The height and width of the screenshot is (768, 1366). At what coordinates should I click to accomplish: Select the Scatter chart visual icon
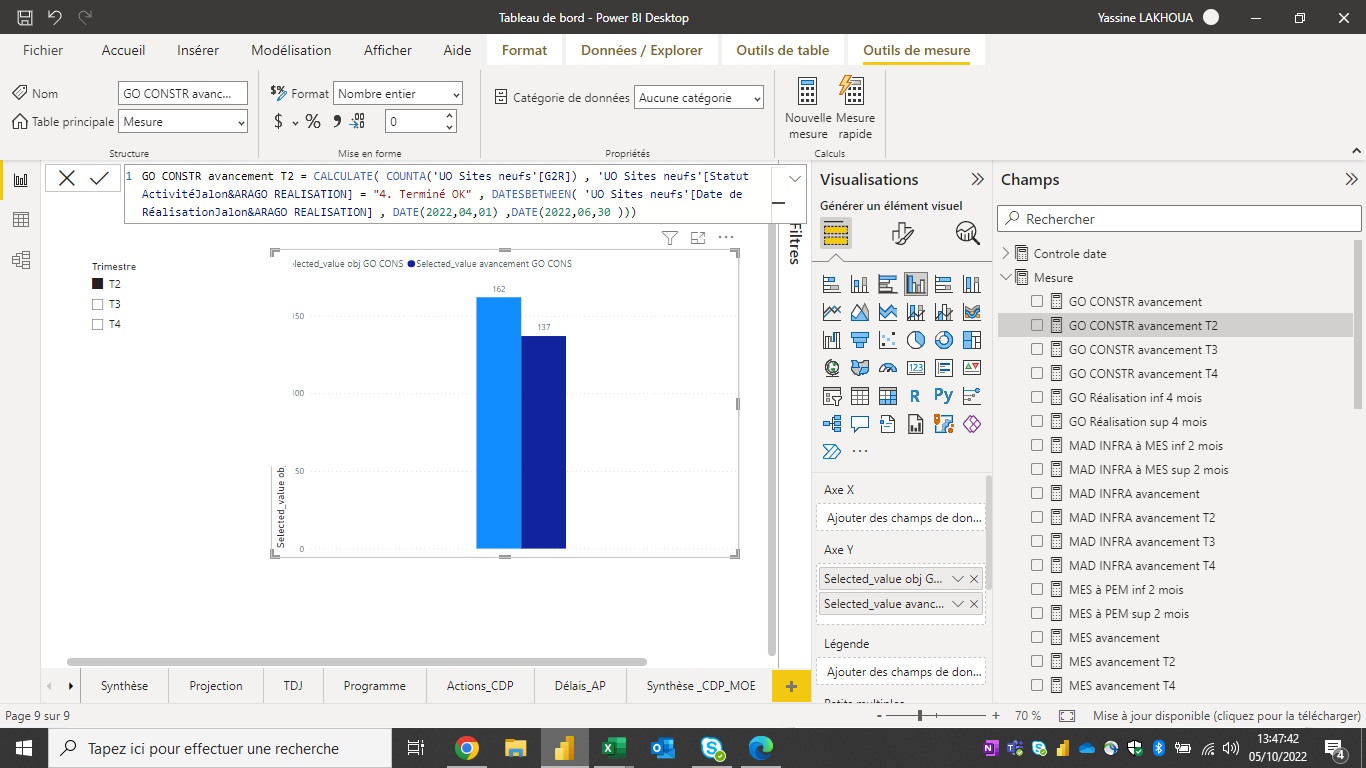[x=888, y=340]
